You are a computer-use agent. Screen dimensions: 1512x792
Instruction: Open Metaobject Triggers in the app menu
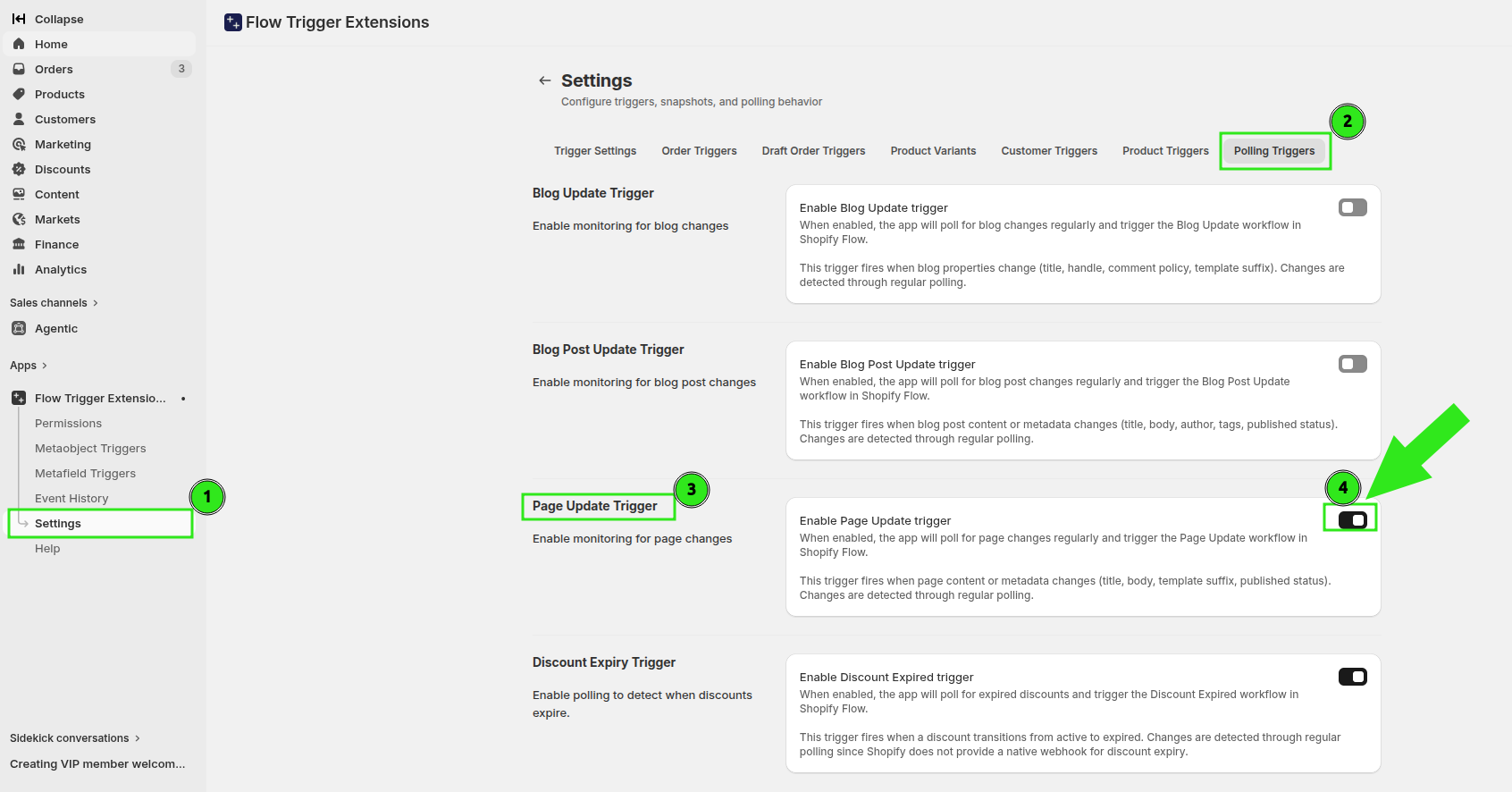click(90, 449)
